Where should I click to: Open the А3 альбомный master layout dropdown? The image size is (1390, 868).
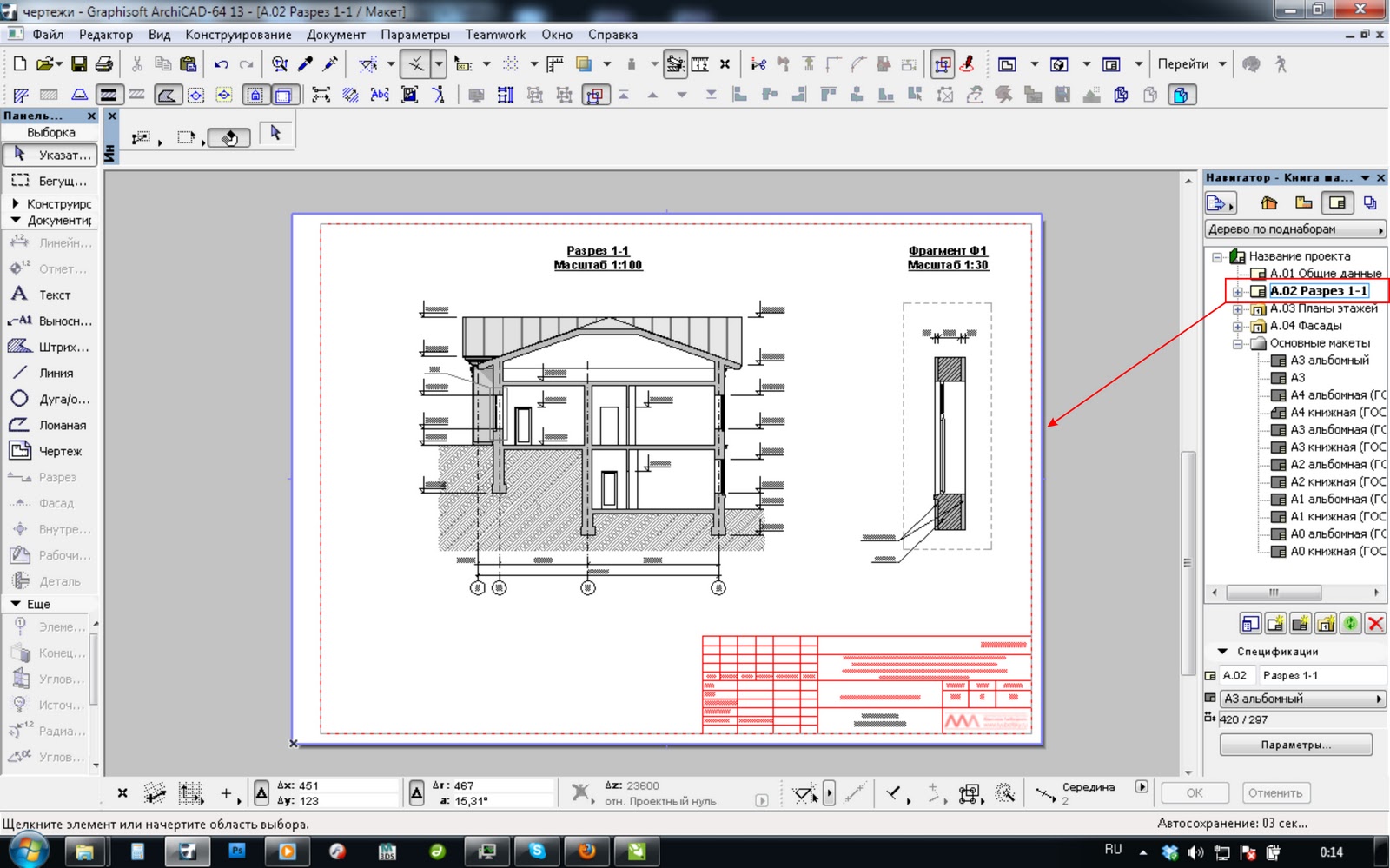pyautogui.click(x=1303, y=699)
